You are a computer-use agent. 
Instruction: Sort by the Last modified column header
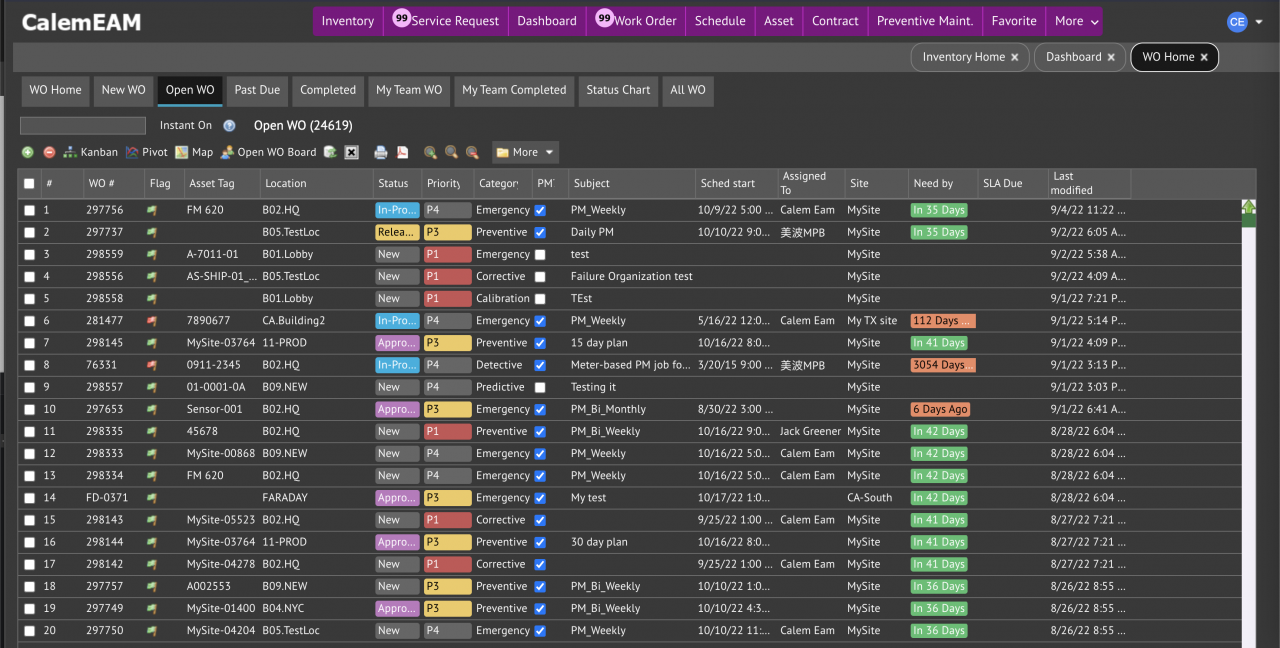pos(1089,184)
